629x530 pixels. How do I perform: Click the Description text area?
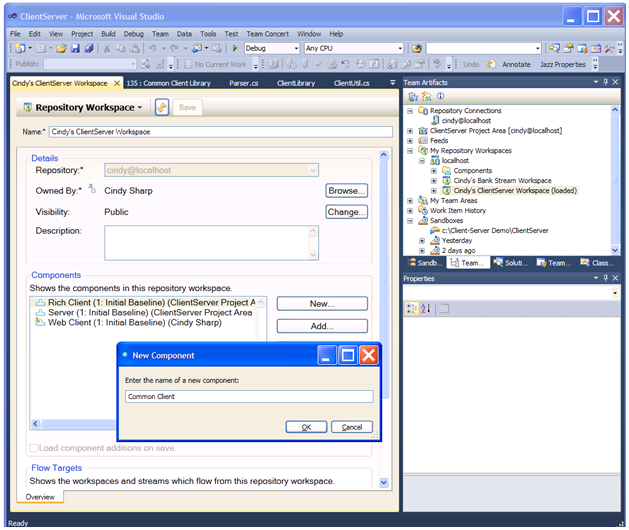point(211,243)
